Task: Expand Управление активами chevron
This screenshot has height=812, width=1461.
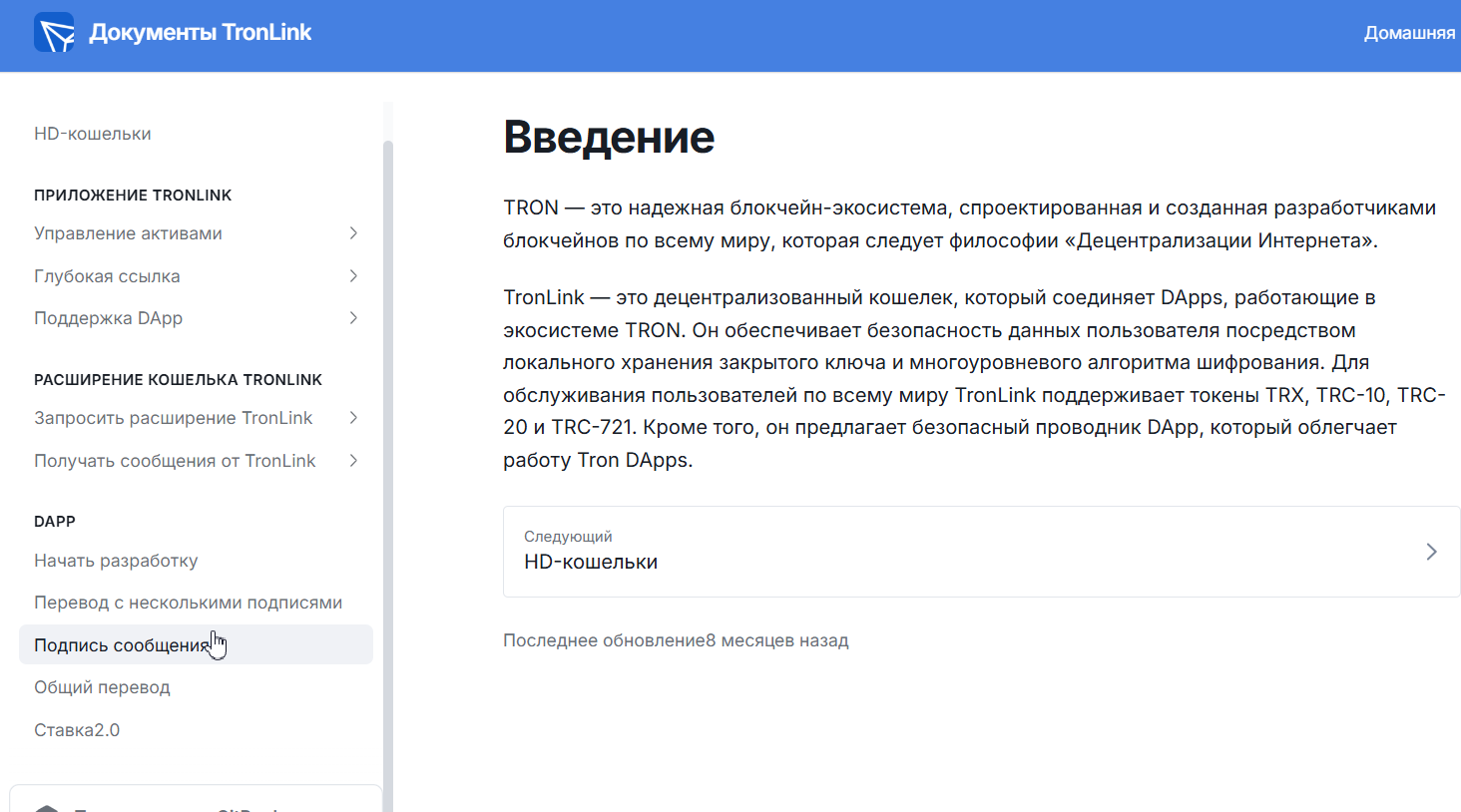Action: click(x=353, y=233)
